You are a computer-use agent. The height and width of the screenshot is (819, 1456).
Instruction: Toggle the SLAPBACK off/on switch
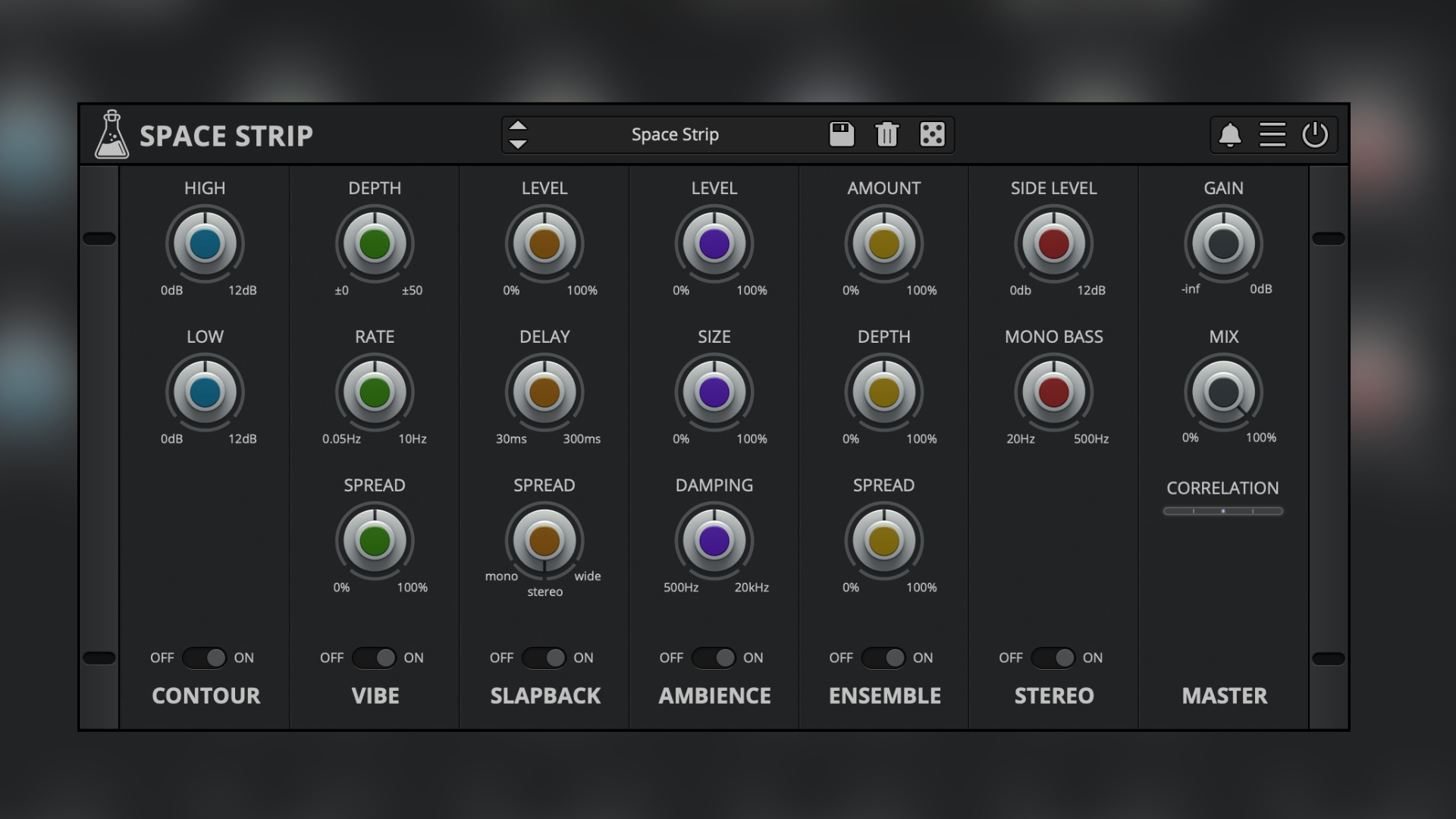tap(544, 657)
